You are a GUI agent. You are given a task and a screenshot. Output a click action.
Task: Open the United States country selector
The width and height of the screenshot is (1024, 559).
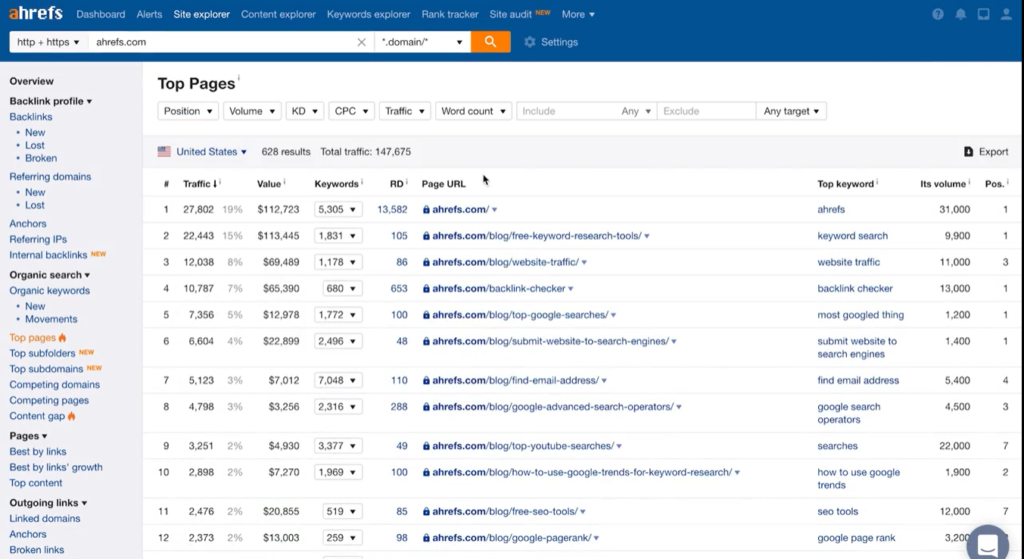tap(211, 152)
